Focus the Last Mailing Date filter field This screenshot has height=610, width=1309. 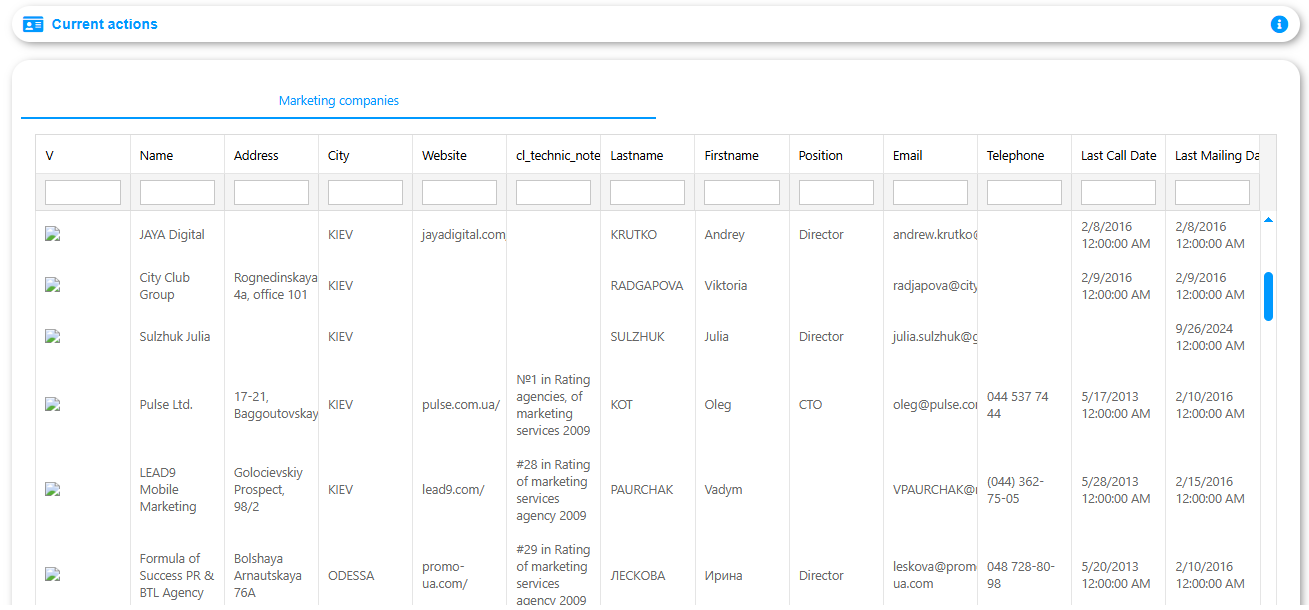pos(1212,192)
